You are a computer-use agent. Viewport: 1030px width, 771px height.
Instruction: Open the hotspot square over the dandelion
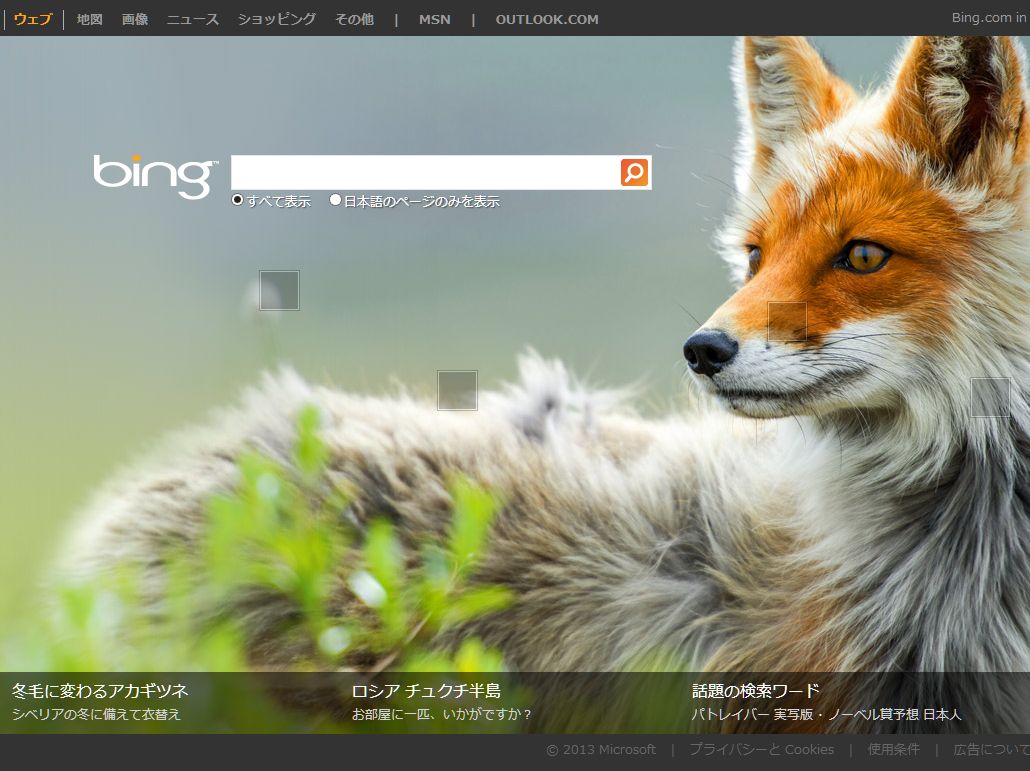pos(279,290)
